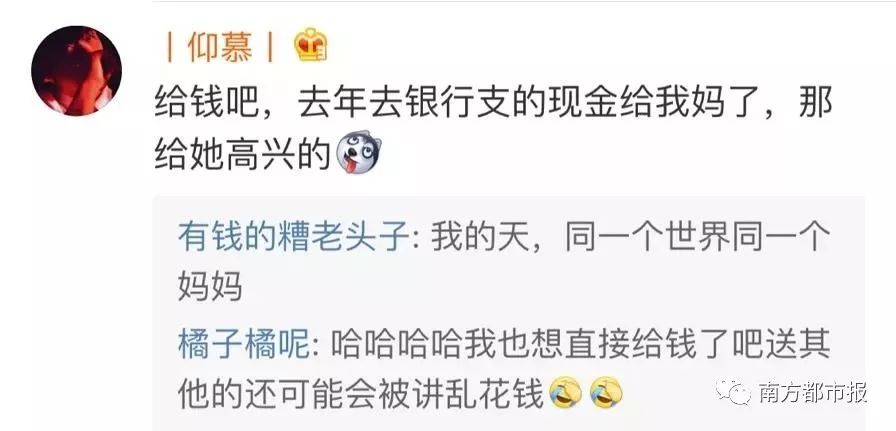The height and width of the screenshot is (431, 896).
Task: Click the second laughing-crying emoji
Action: click(x=606, y=394)
